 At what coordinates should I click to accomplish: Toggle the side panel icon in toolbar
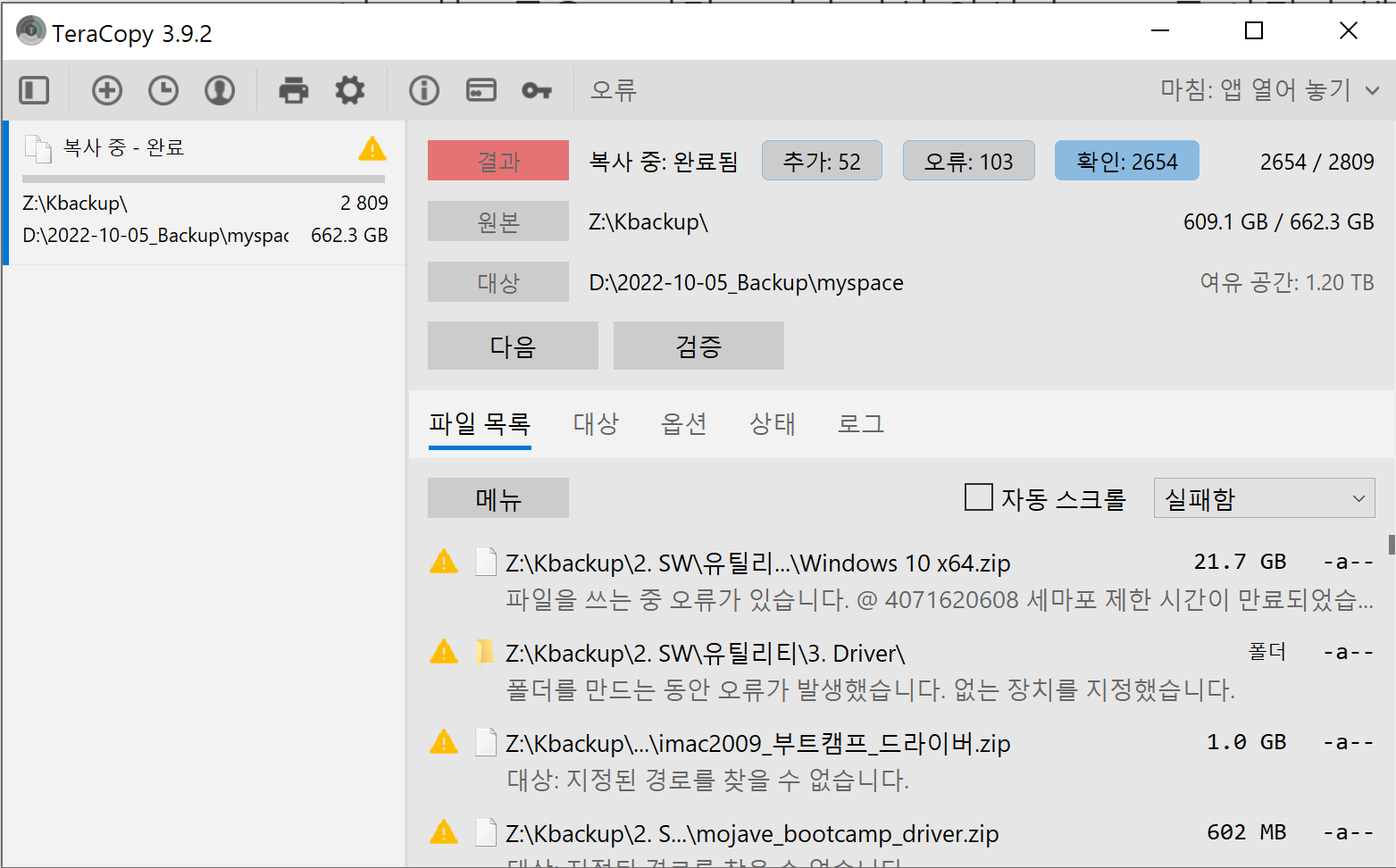(34, 90)
